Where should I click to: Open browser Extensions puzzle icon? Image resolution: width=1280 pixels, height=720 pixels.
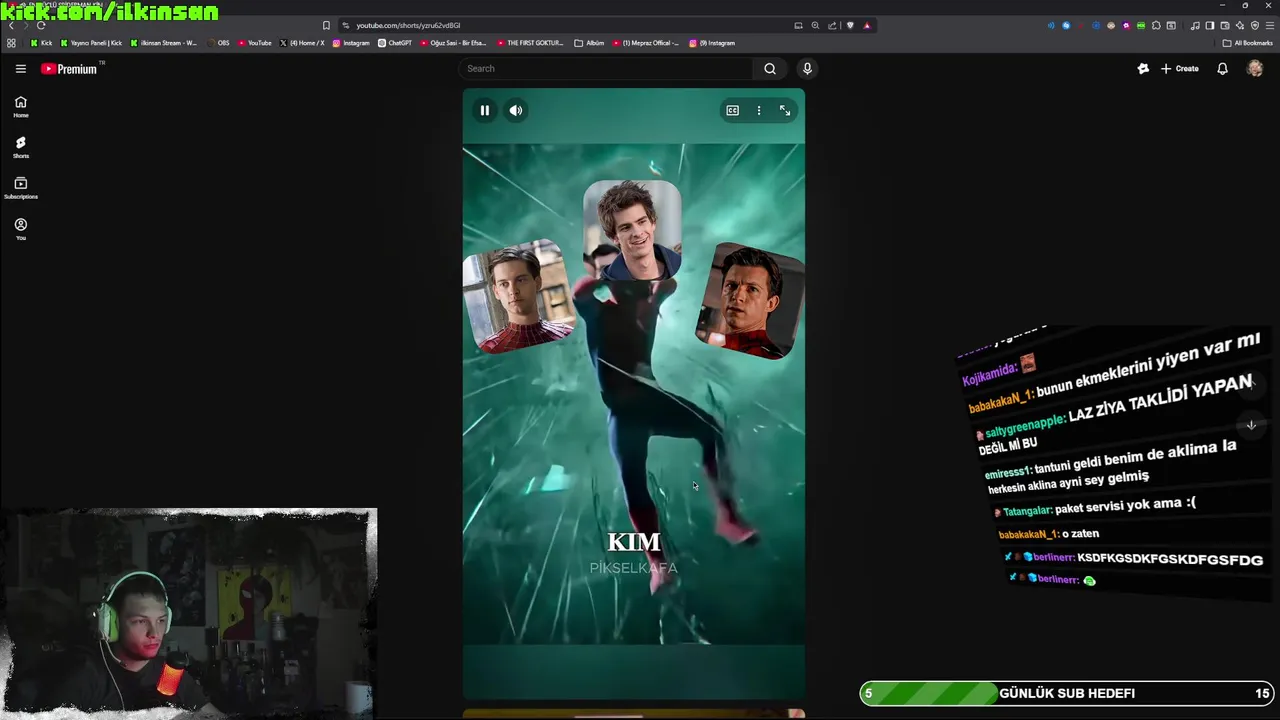[1156, 25]
